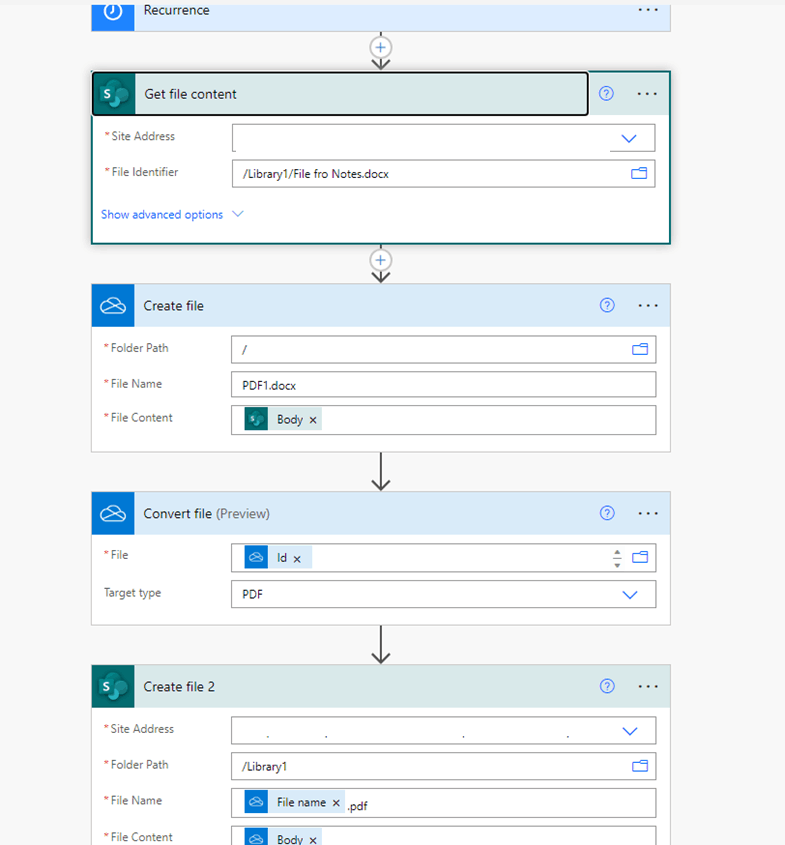Select the SharePoint Body token in Create file
785x845 pixels.
(283, 419)
